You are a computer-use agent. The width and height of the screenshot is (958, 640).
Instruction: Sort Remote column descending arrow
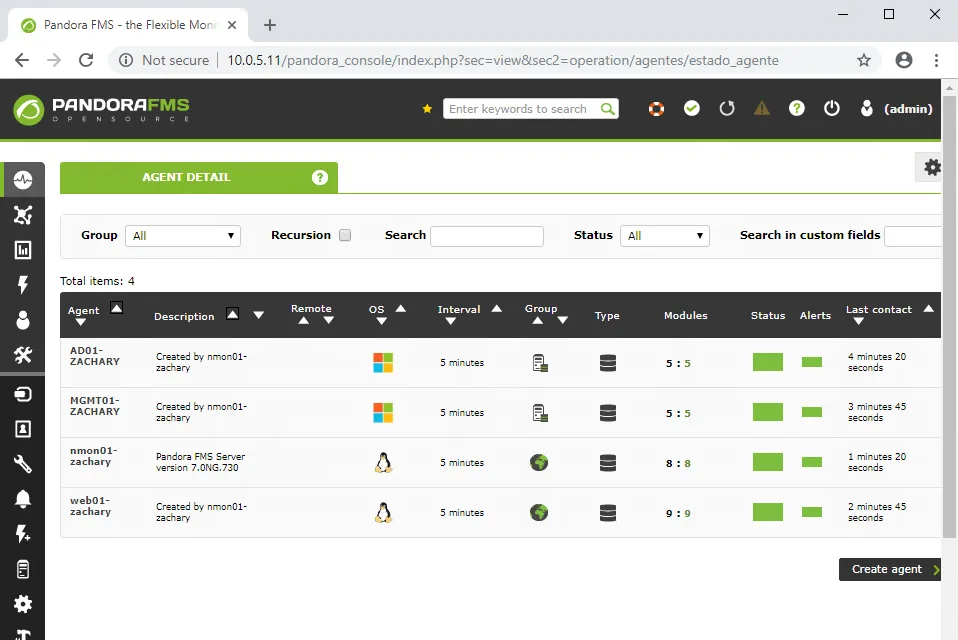[329, 321]
